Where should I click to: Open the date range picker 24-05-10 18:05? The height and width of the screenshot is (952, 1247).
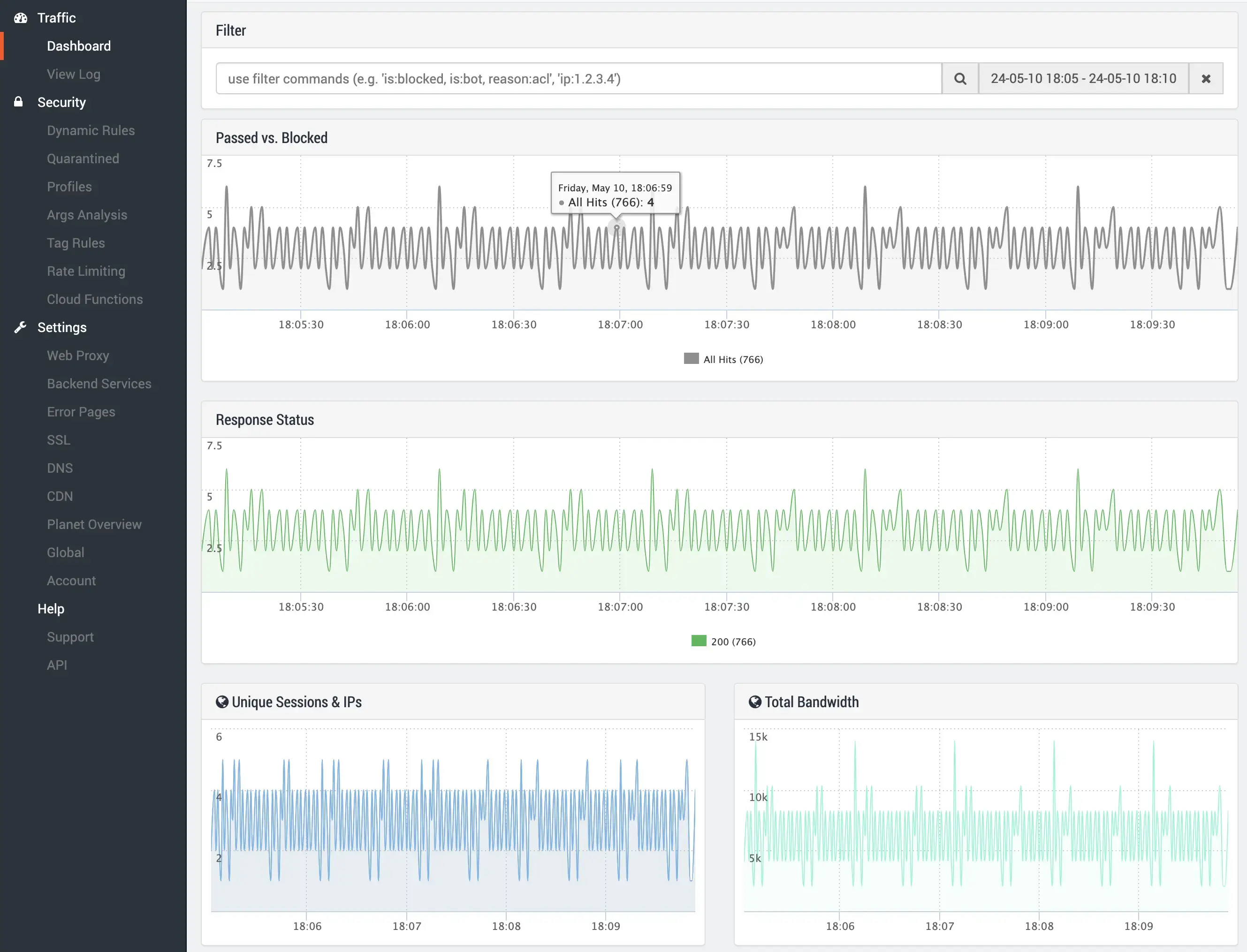1084,79
